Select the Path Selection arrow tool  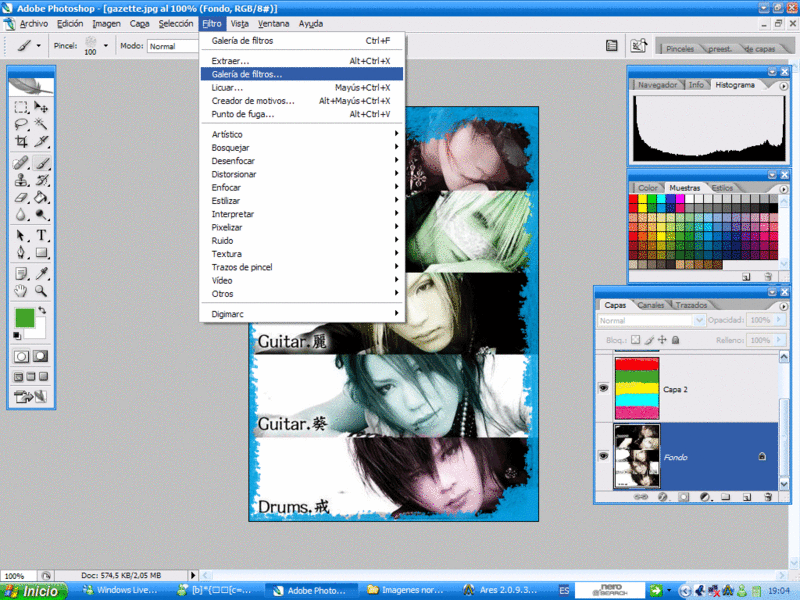pos(21,235)
